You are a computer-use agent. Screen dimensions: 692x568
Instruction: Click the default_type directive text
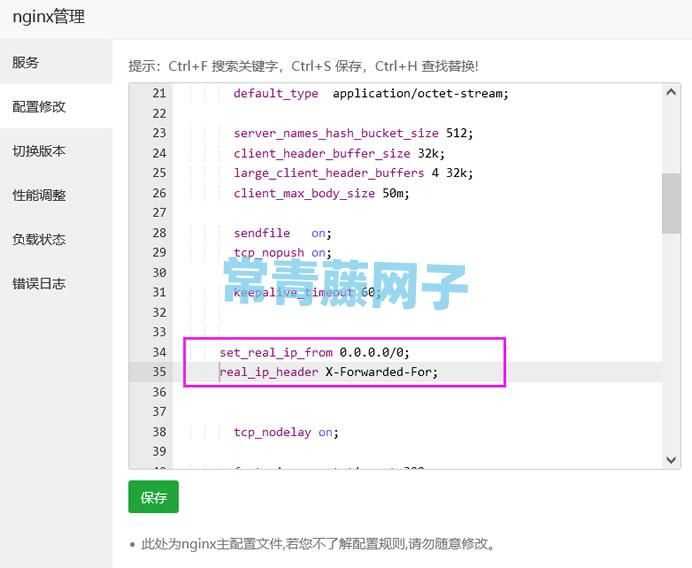[x=276, y=94]
